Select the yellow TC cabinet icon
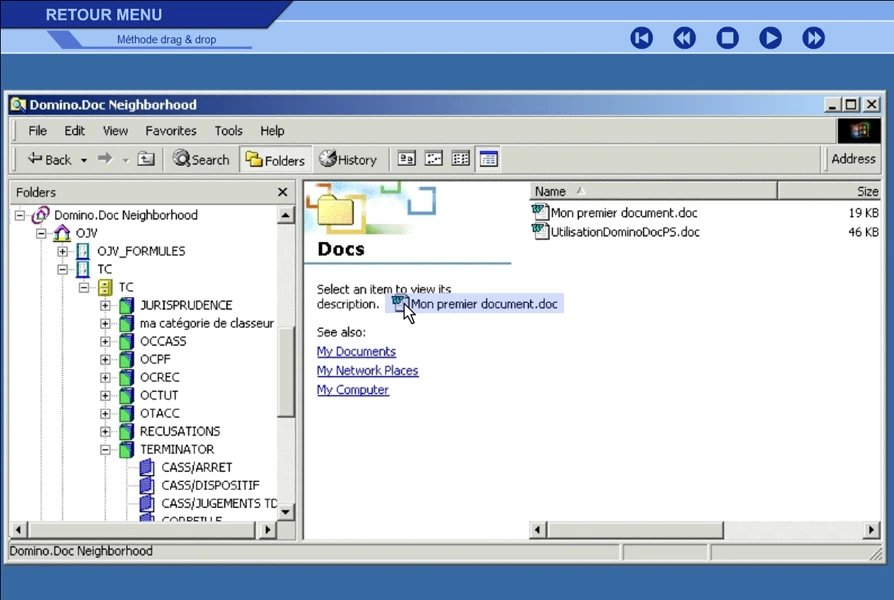This screenshot has width=894, height=600. 105,287
